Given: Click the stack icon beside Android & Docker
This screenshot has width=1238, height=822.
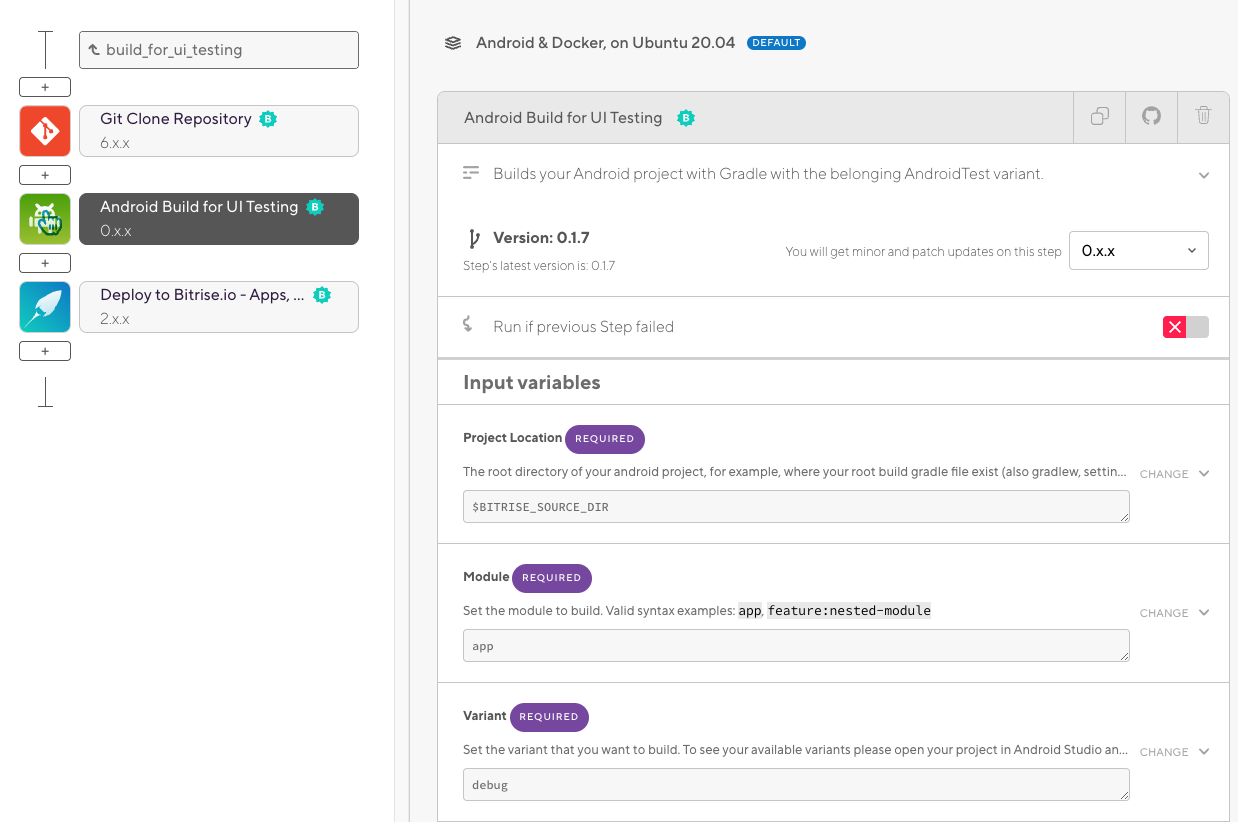Looking at the screenshot, I should (453, 42).
